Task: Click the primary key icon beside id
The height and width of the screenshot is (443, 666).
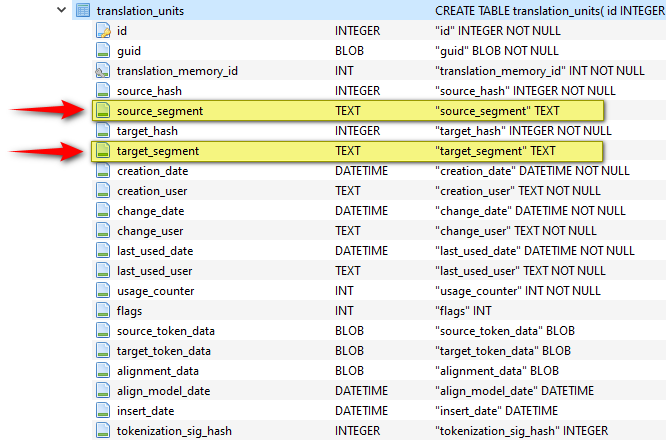Action: click(x=102, y=31)
